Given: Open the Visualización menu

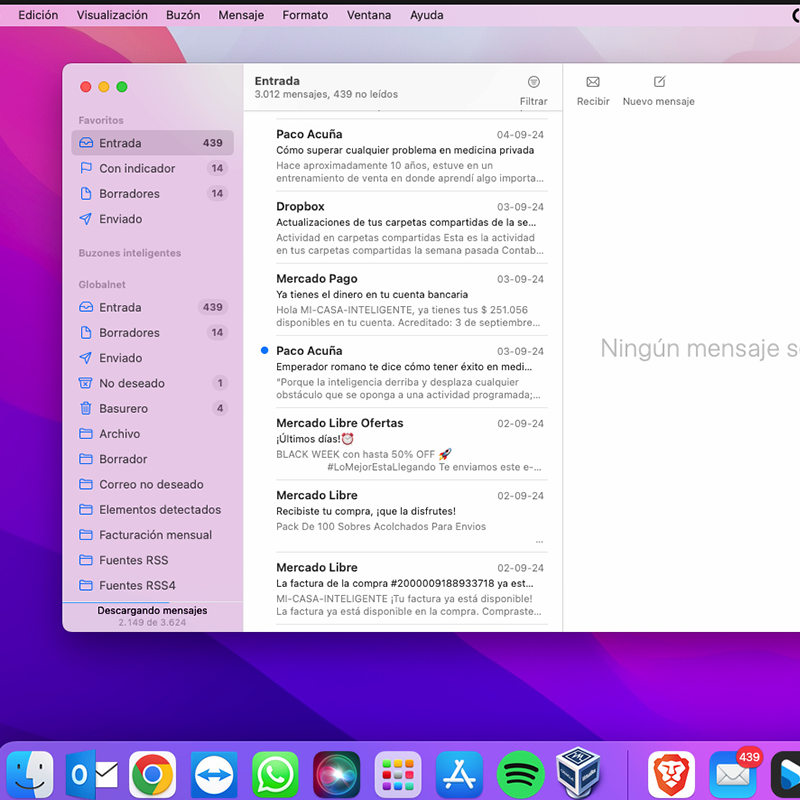Looking at the screenshot, I should pos(112,15).
